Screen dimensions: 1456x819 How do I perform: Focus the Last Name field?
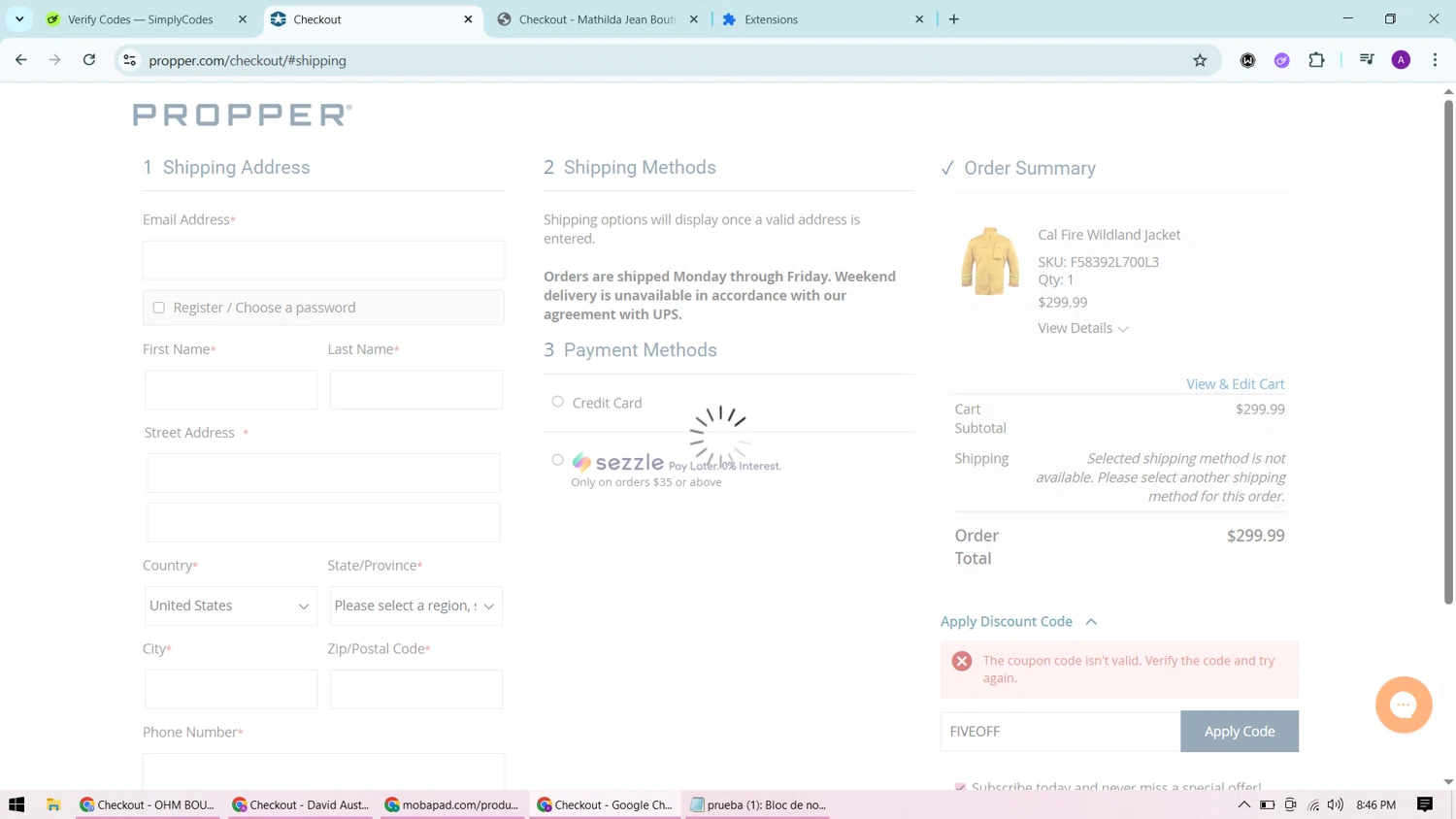(x=416, y=389)
